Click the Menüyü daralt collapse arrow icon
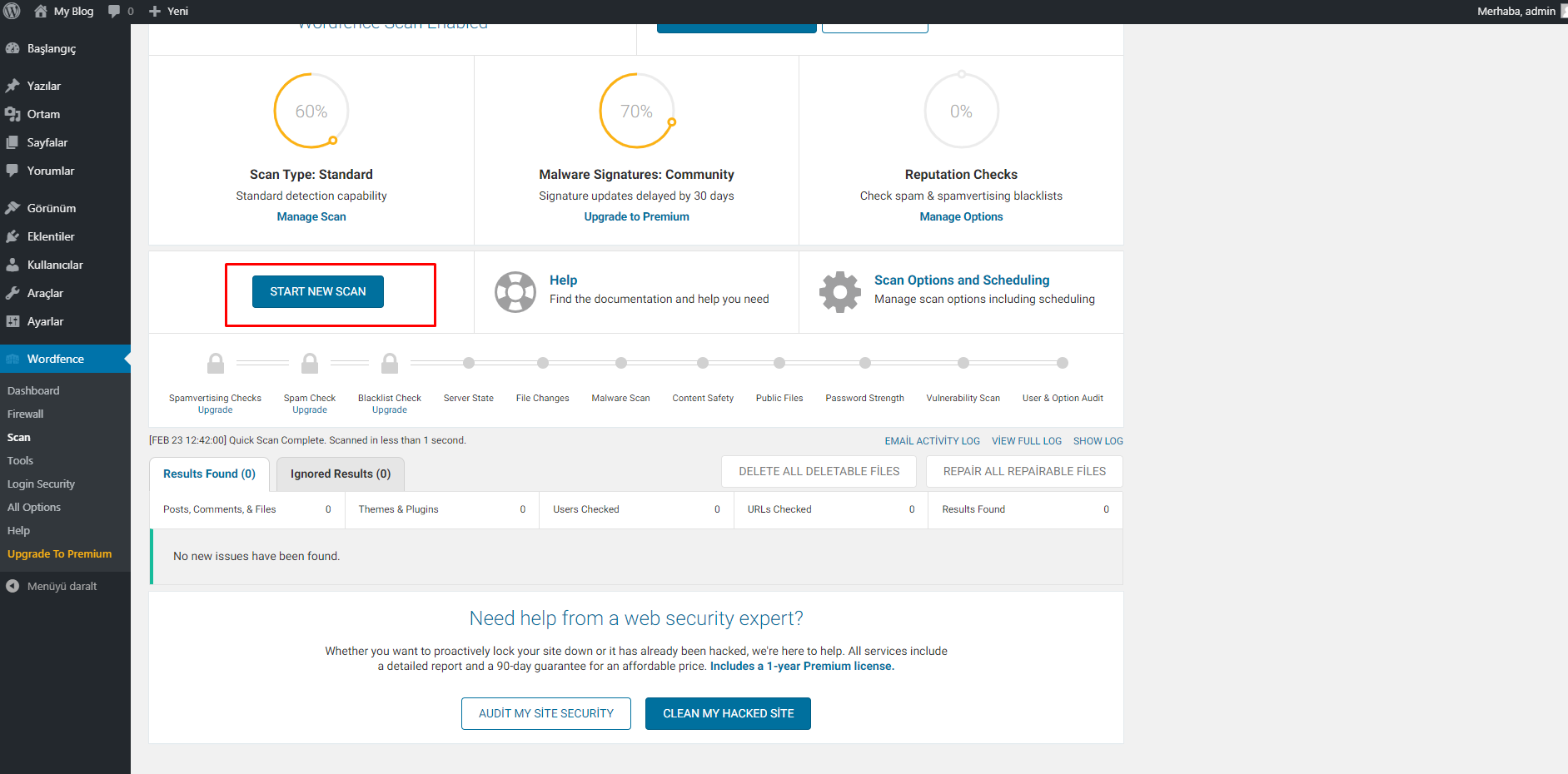 pos(12,586)
